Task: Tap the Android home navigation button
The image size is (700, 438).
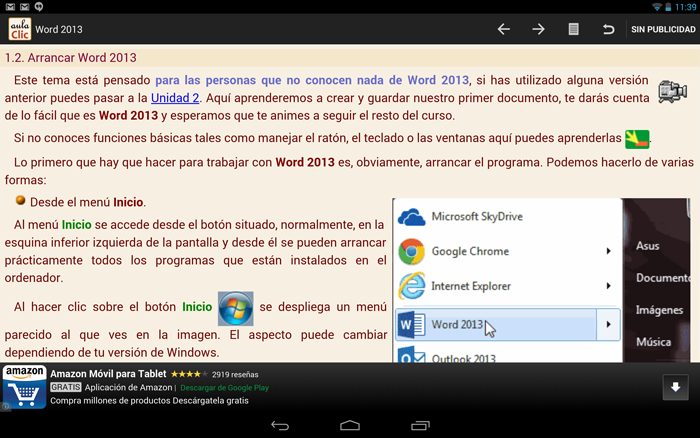Action: [350, 426]
